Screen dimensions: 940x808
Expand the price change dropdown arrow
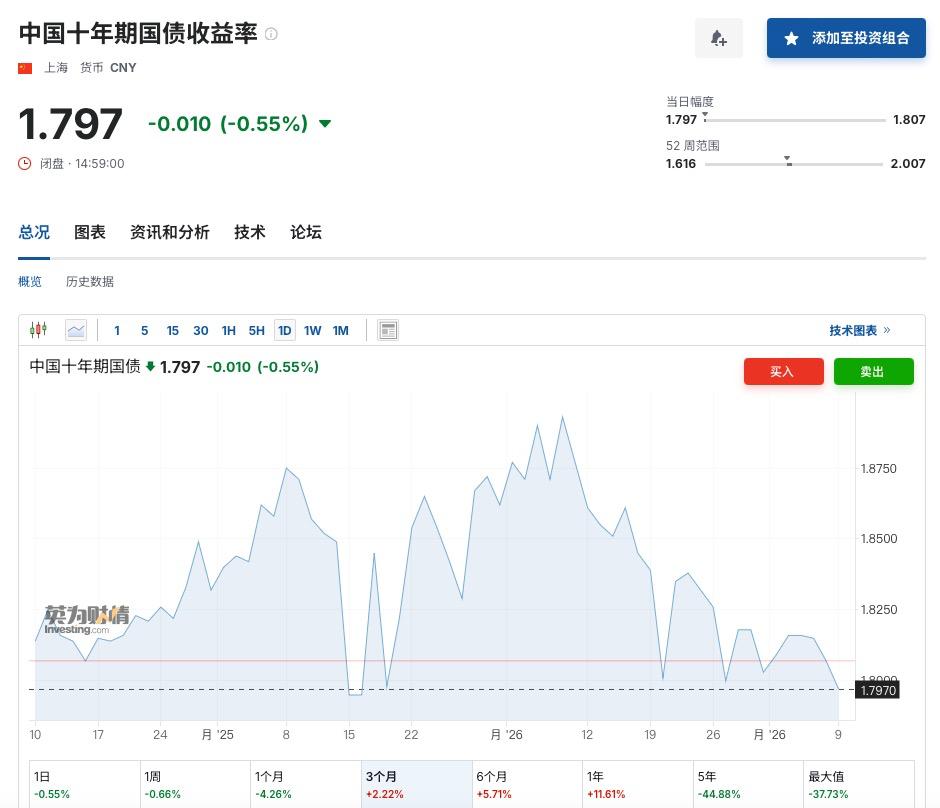[324, 123]
